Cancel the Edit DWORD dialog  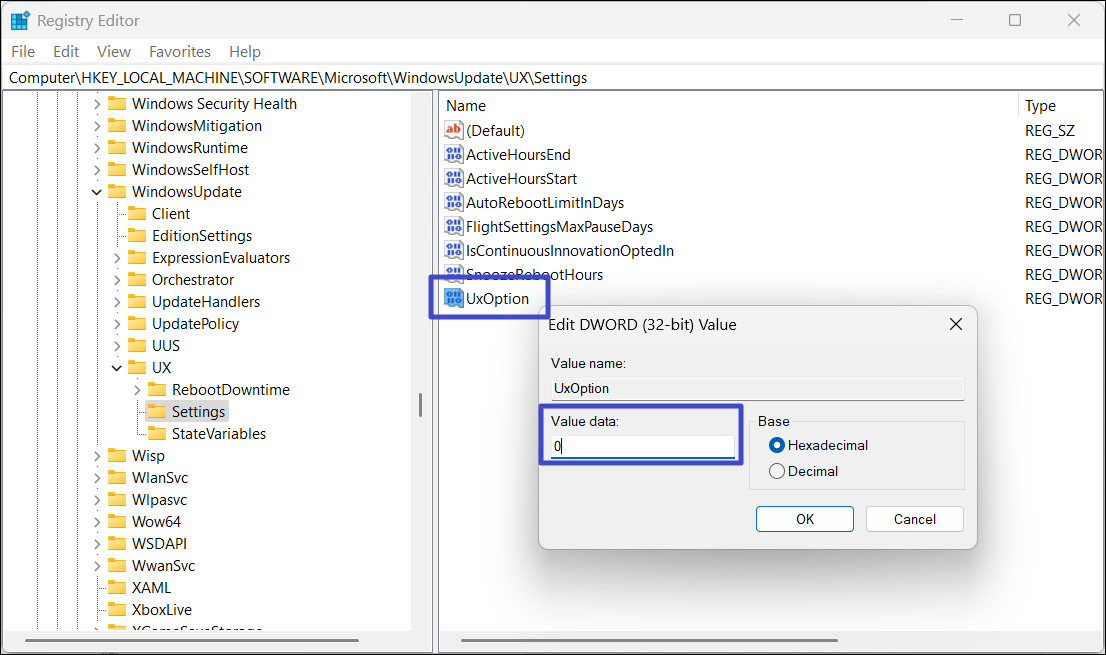pos(914,519)
